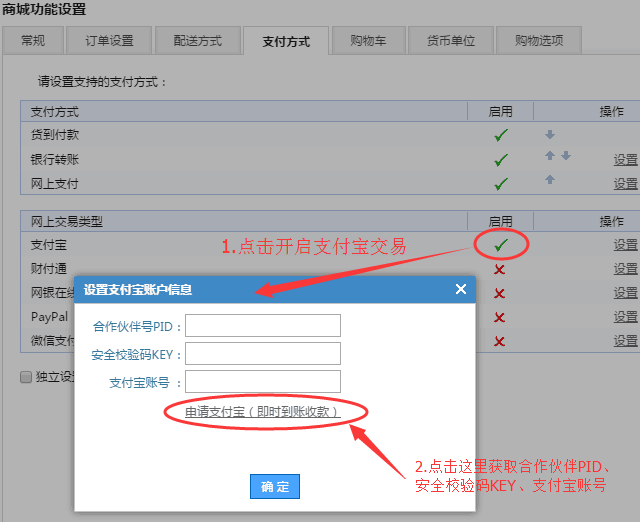Open 设置 for 财付通
640x522 pixels.
tap(625, 269)
